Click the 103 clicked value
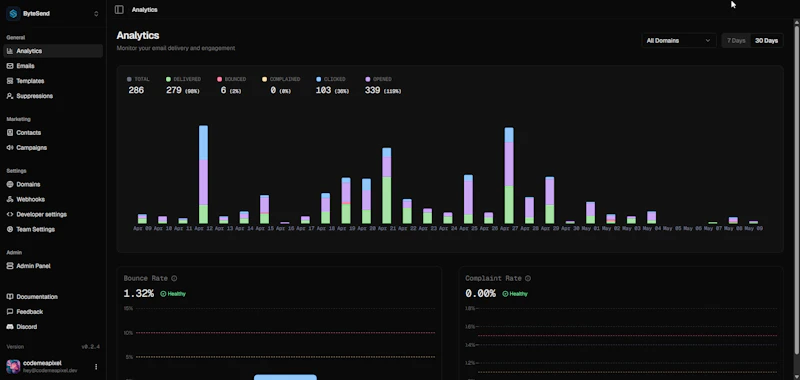Screen dimensions: 800x380 pyautogui.click(x=323, y=90)
